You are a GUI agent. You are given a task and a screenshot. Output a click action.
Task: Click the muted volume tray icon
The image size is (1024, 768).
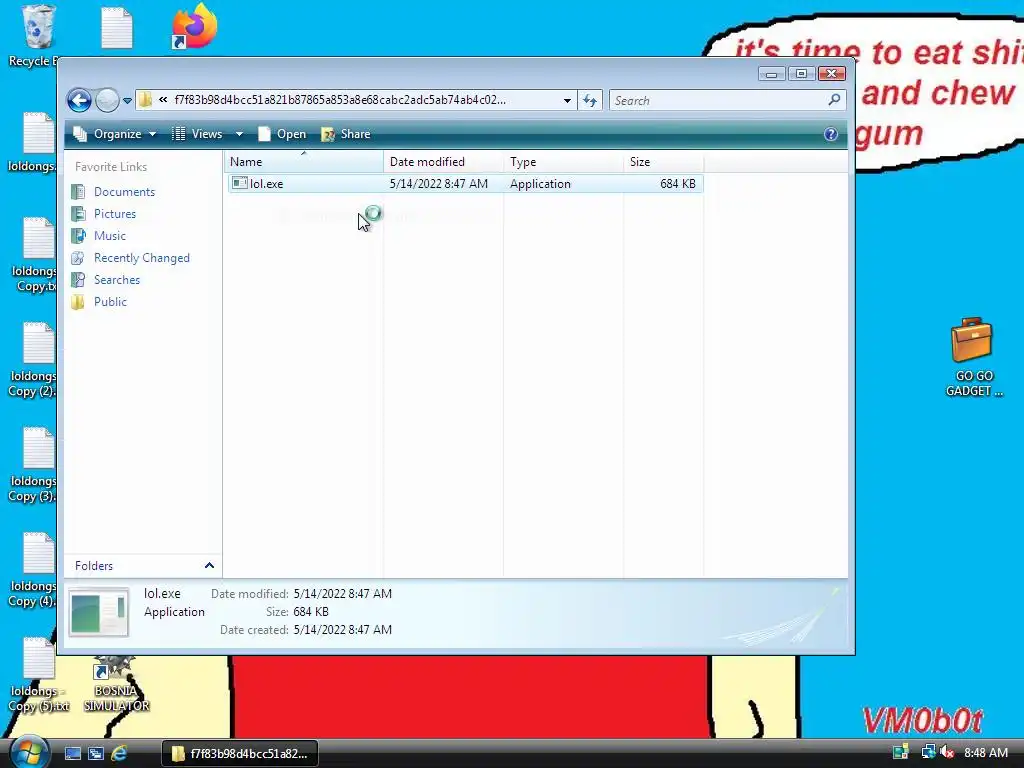click(948, 752)
